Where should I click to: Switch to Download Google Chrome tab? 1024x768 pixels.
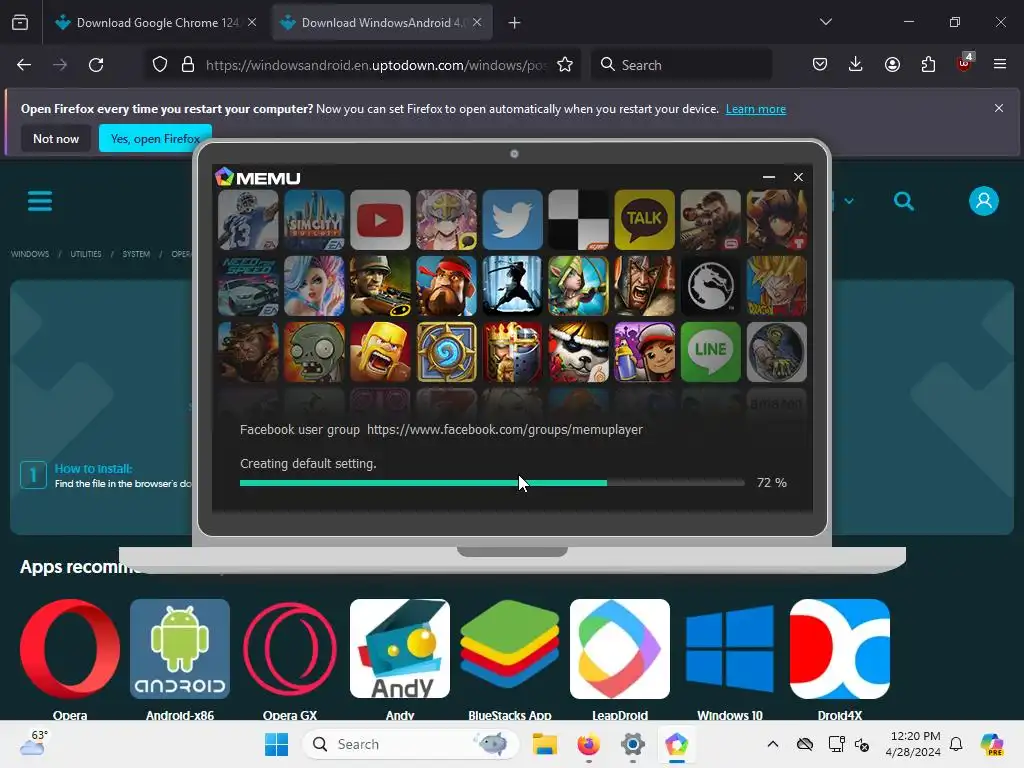point(157,23)
